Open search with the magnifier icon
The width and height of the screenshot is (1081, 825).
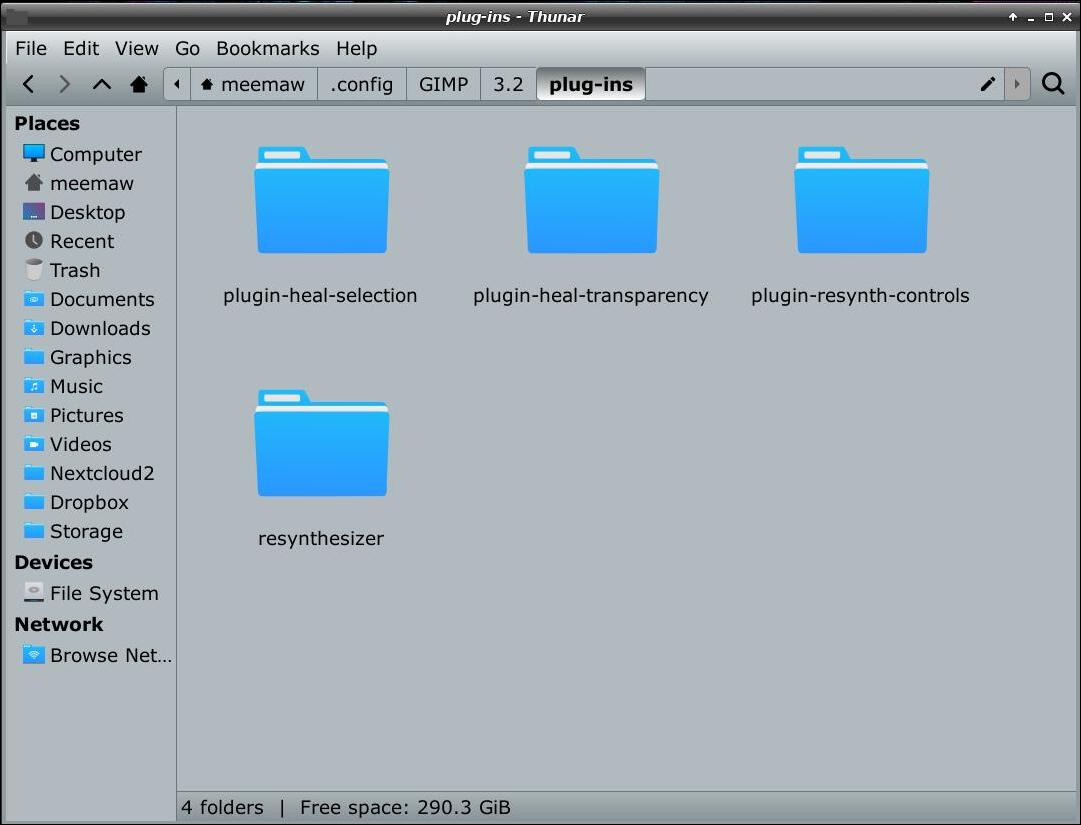pos(1053,84)
